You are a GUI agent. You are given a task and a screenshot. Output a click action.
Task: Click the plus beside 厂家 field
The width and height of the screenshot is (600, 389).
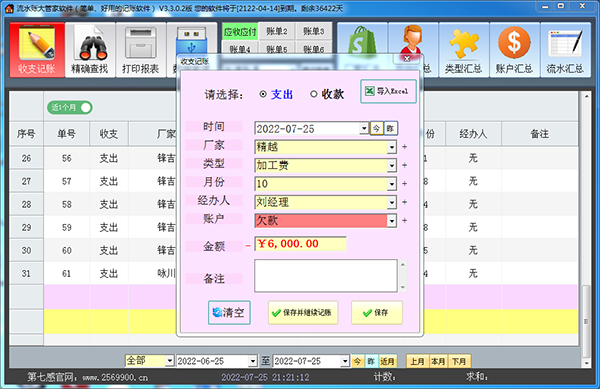(404, 147)
